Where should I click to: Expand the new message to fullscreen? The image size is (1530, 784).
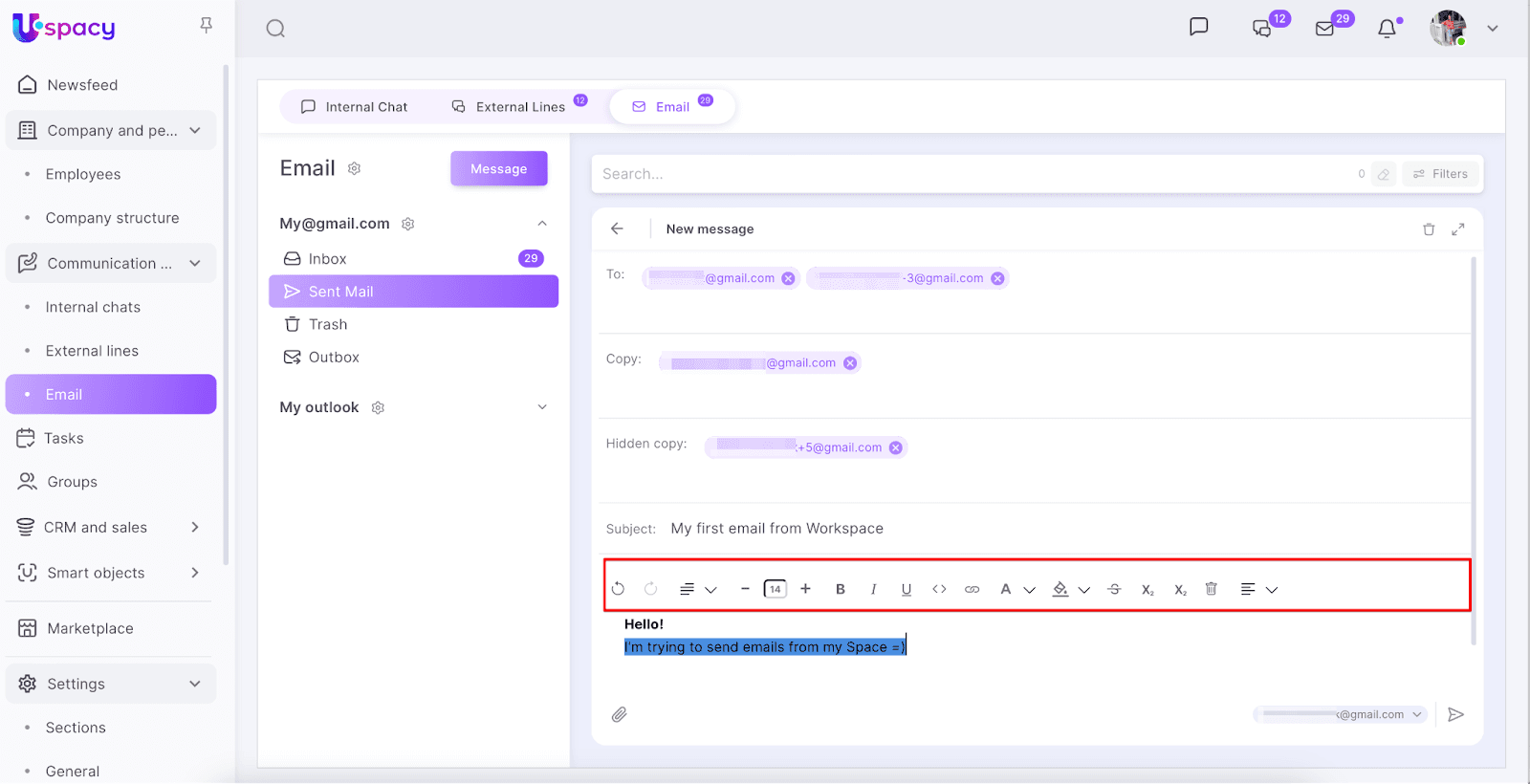click(1458, 229)
